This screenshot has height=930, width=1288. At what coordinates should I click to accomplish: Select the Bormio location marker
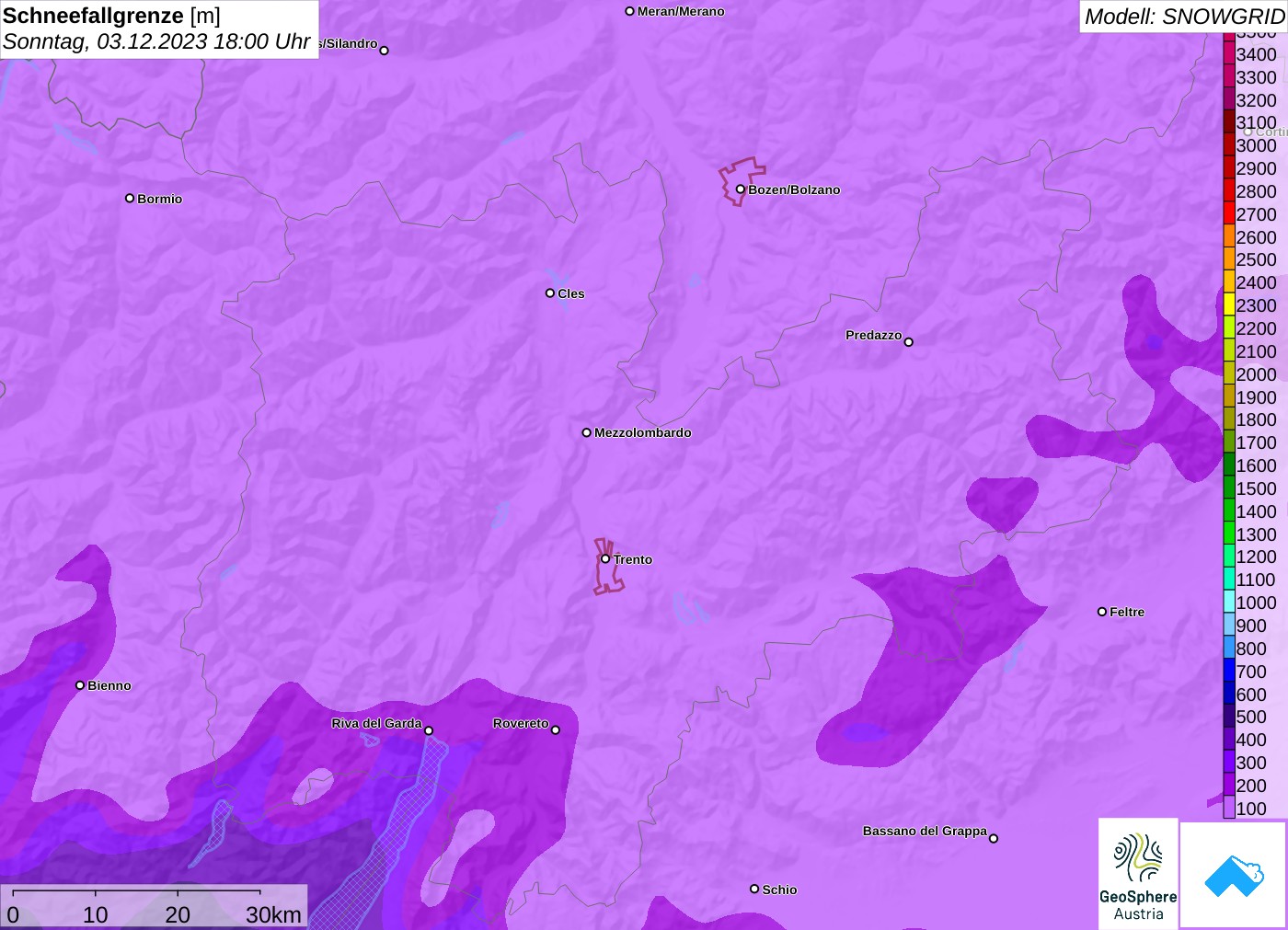[130, 198]
